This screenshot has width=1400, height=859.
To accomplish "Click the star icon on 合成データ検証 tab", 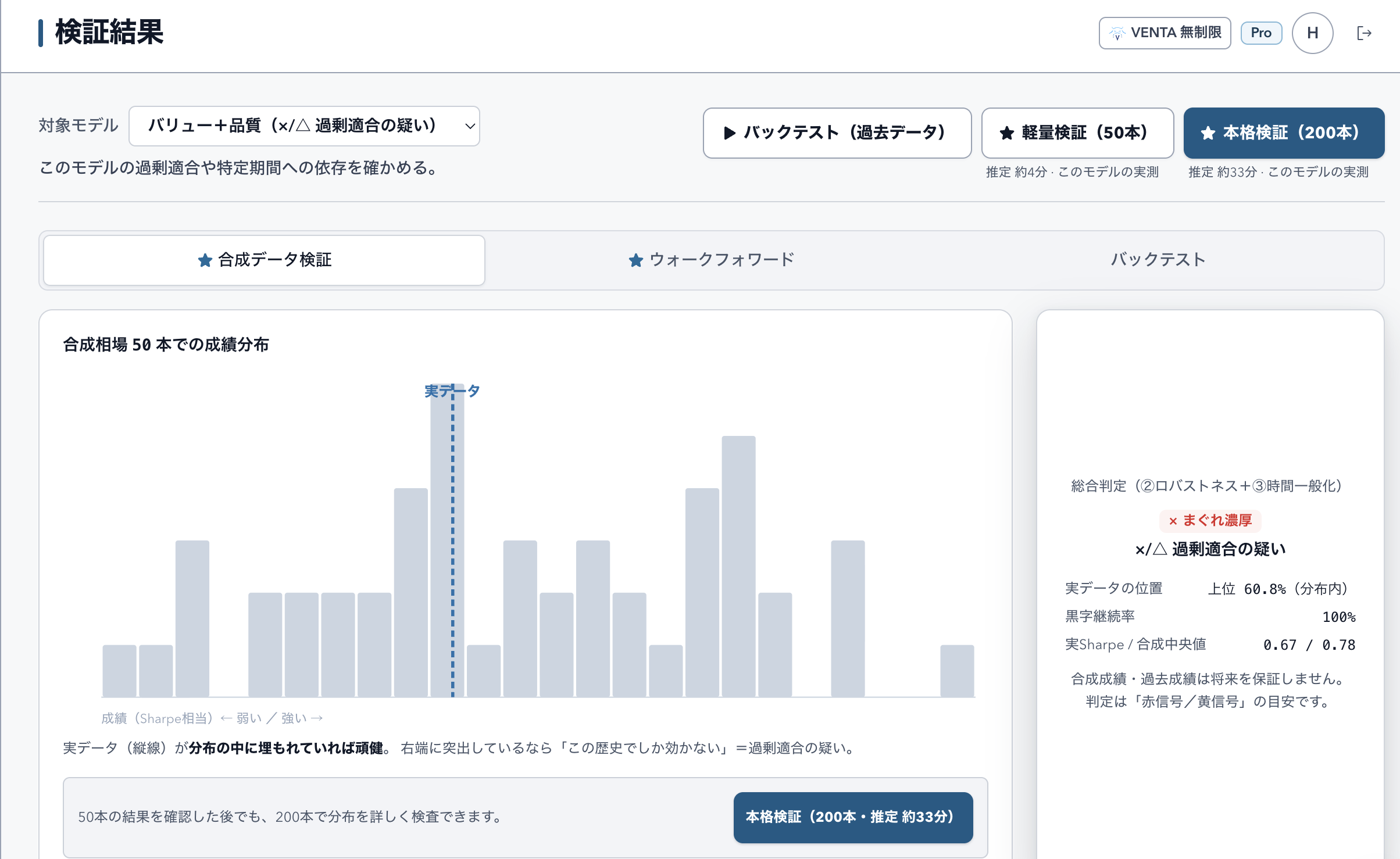I will (205, 260).
